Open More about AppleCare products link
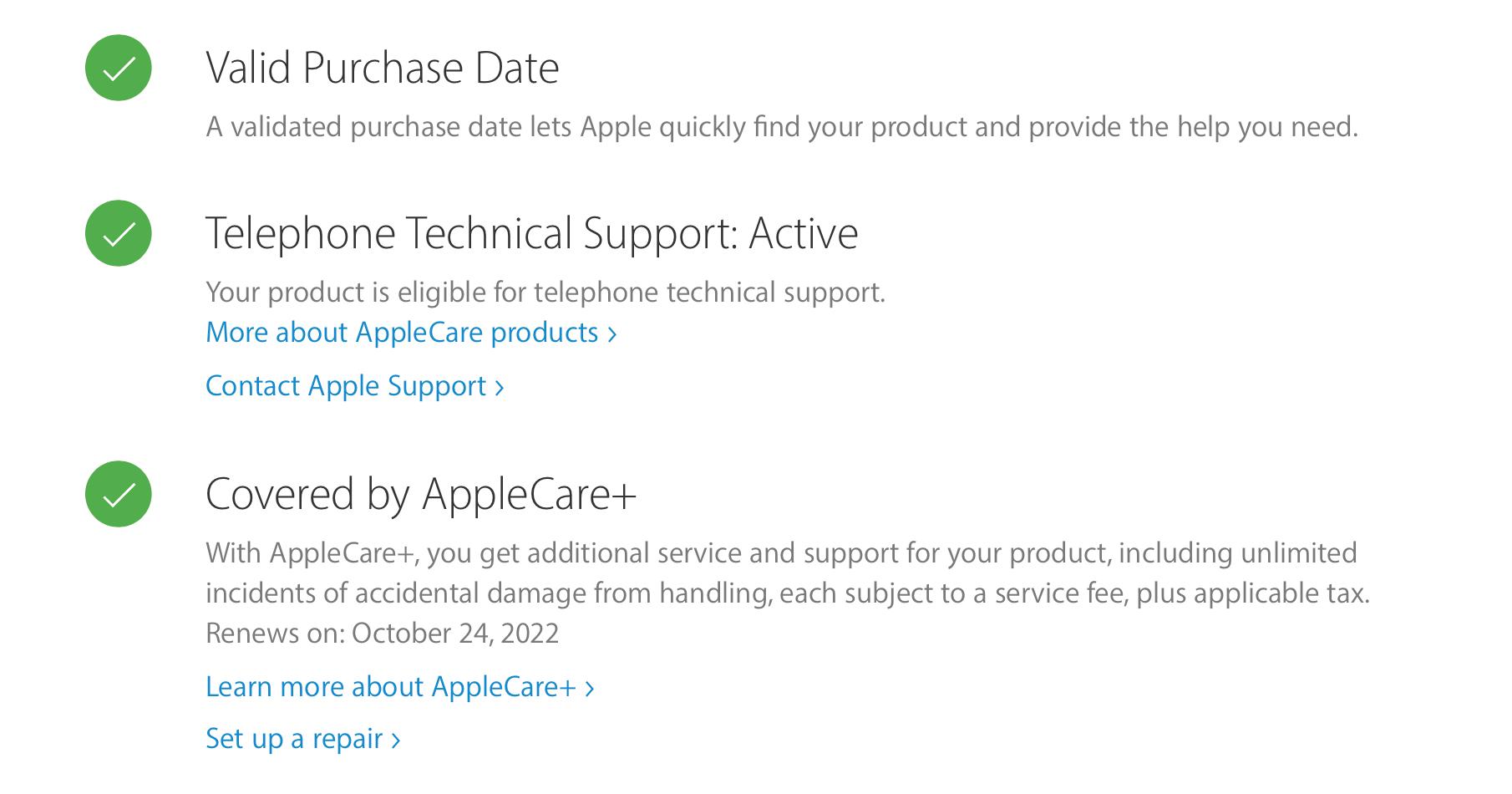Image resolution: width=1512 pixels, height=794 pixels. click(x=411, y=333)
